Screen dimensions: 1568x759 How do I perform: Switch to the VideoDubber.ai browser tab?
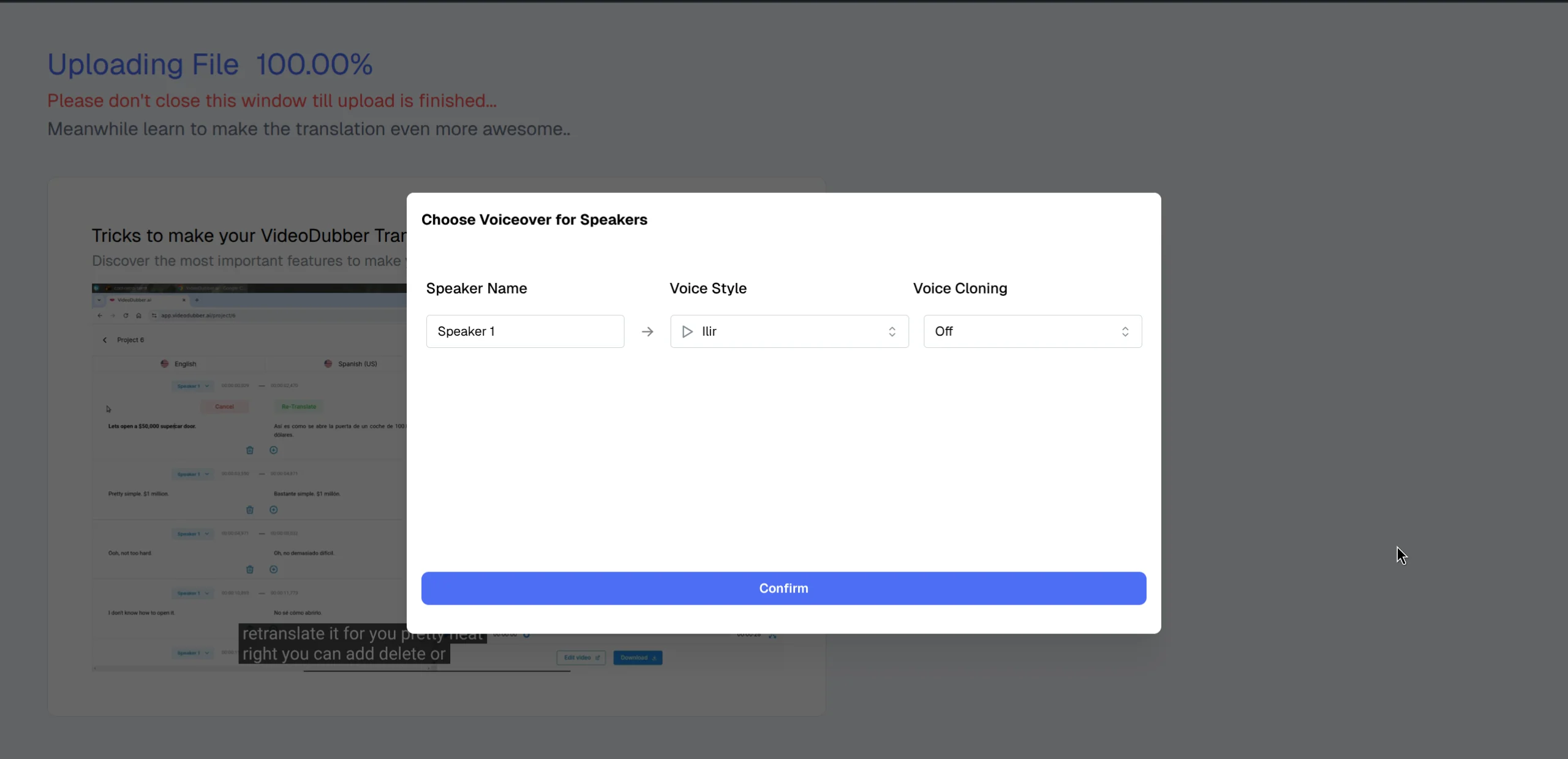pyautogui.click(x=135, y=300)
